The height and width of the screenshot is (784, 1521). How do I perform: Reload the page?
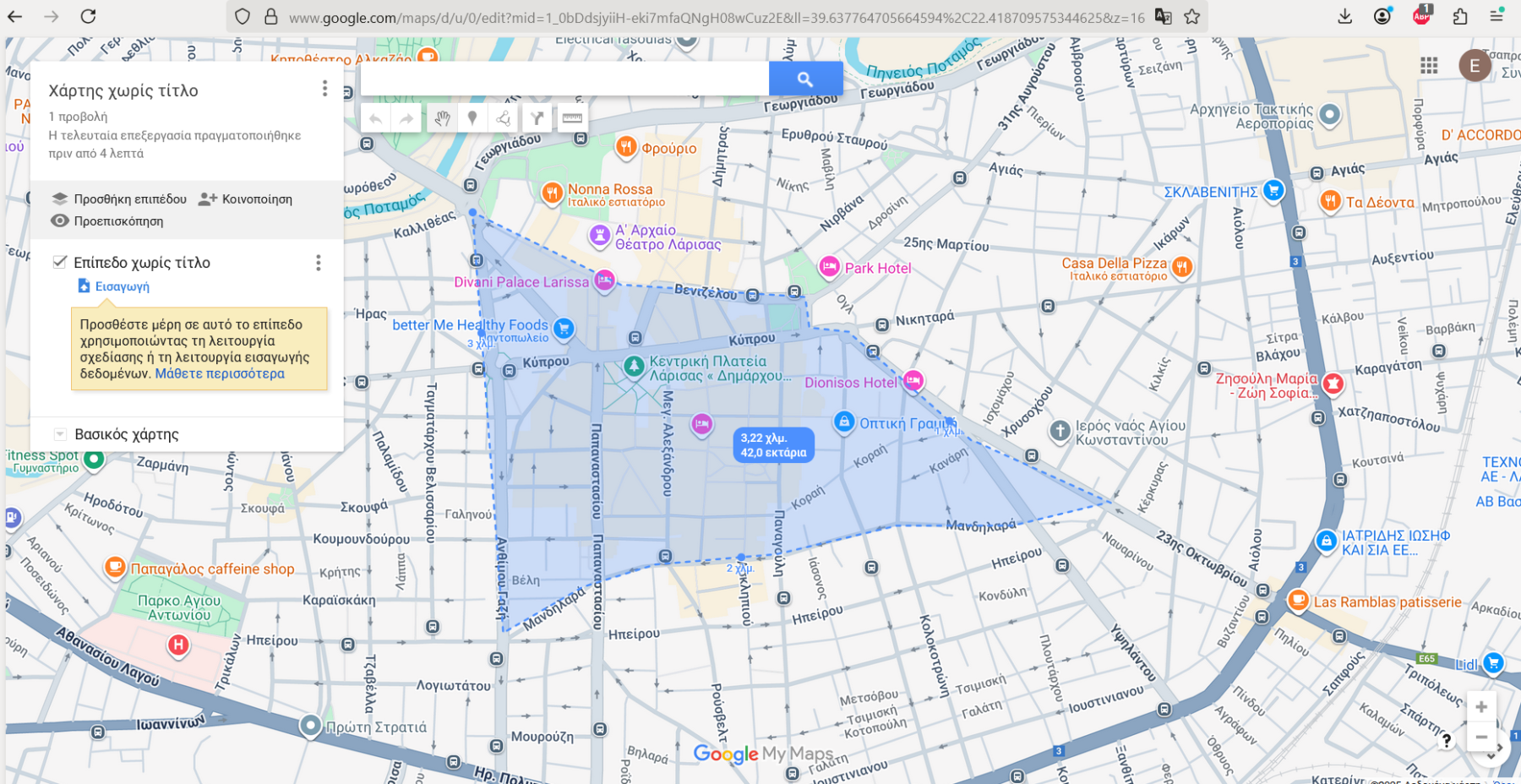(88, 16)
